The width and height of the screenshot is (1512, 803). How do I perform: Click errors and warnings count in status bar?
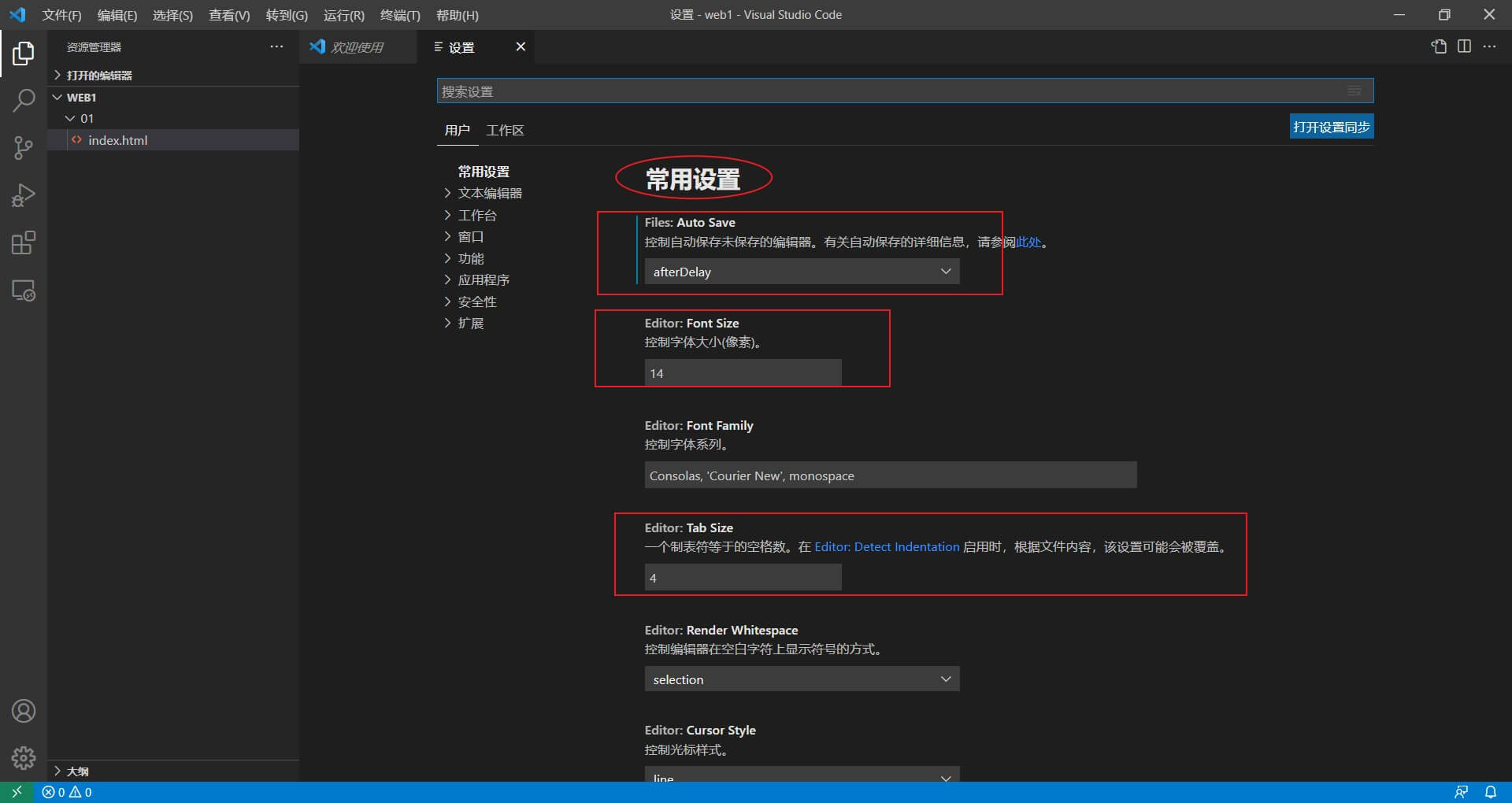click(67, 792)
